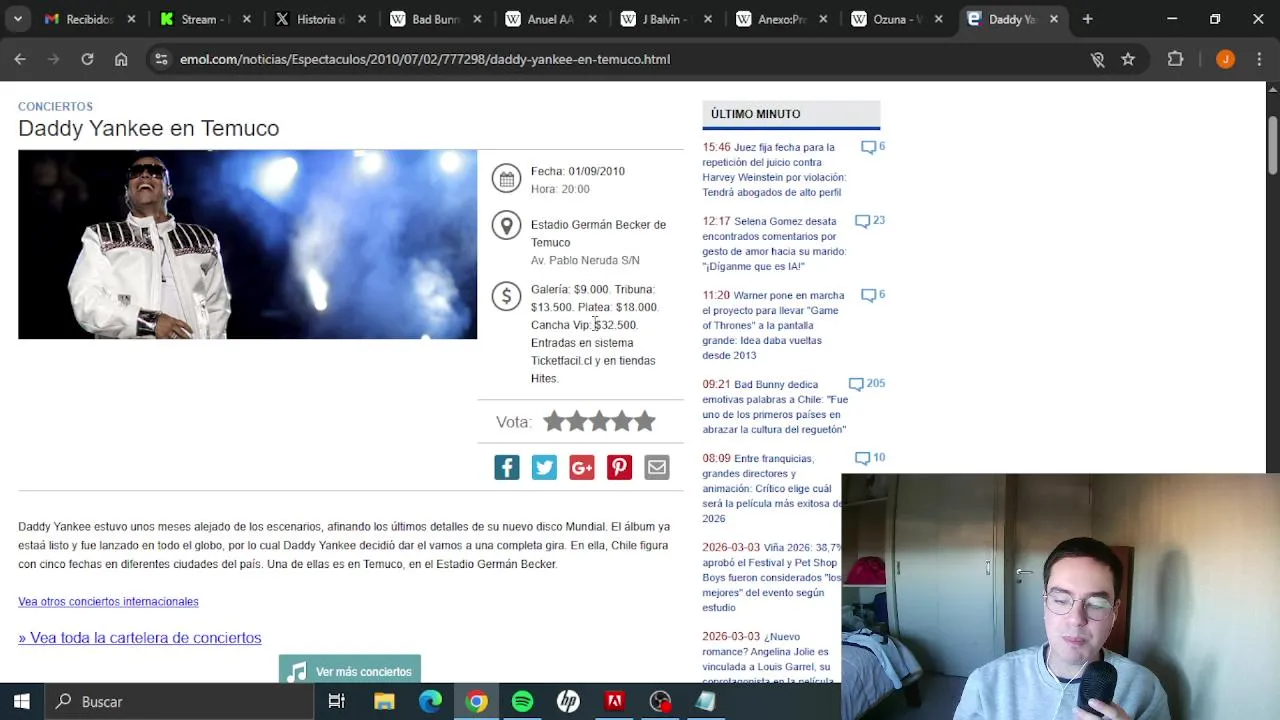Switch to the Stream tab

205,19
